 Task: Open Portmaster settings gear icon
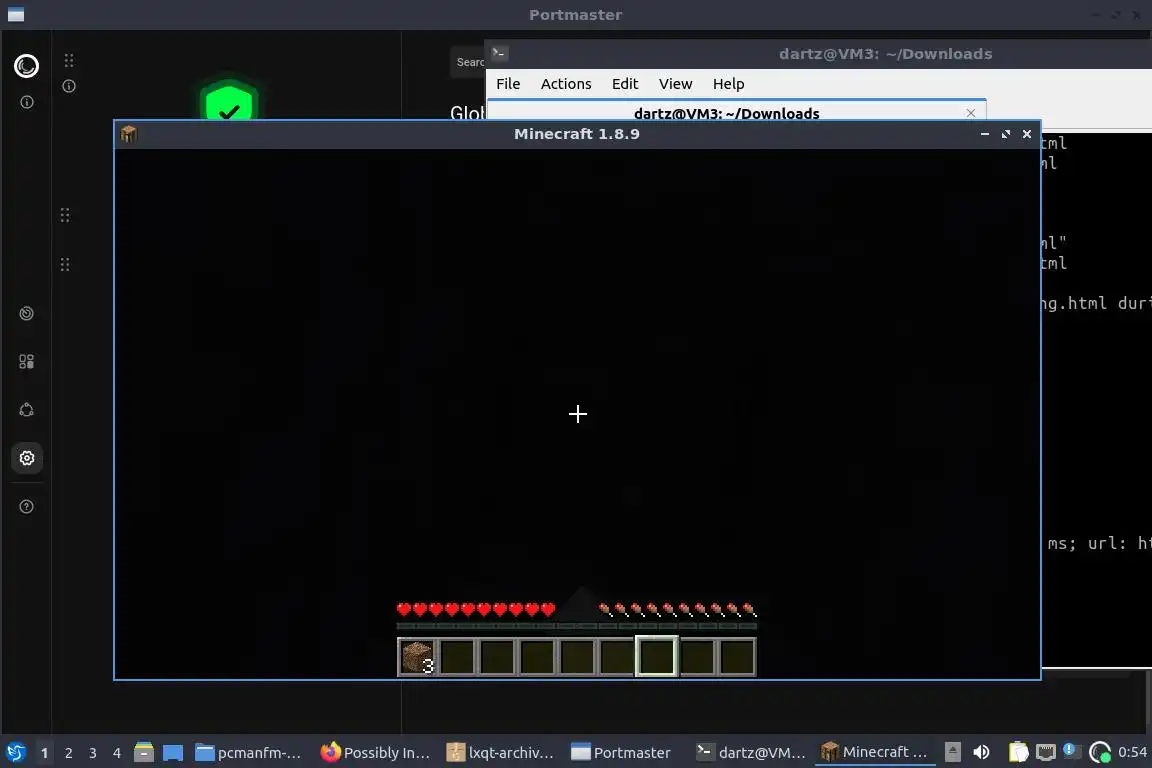pyautogui.click(x=27, y=459)
